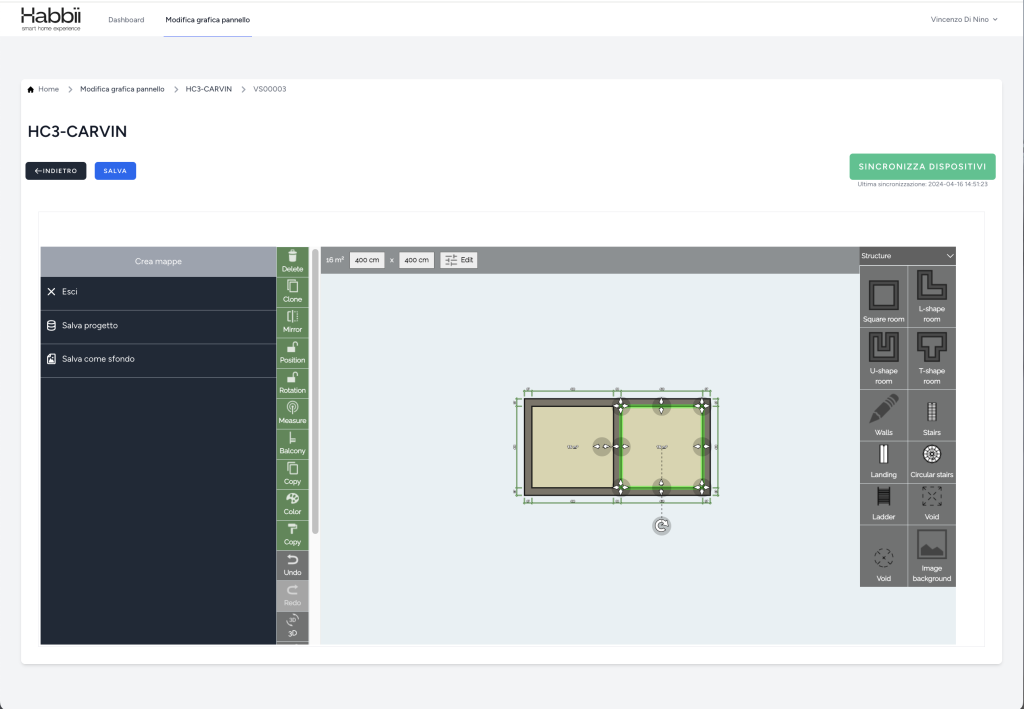Undo the last action

pyautogui.click(x=292, y=565)
